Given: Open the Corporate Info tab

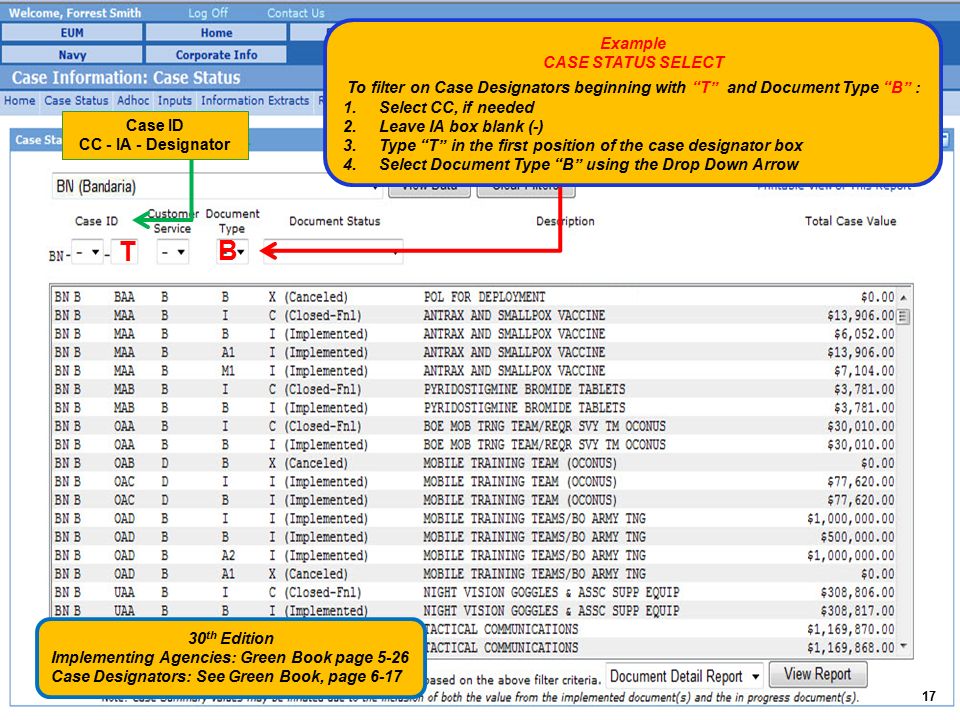Looking at the screenshot, I should pos(216,54).
